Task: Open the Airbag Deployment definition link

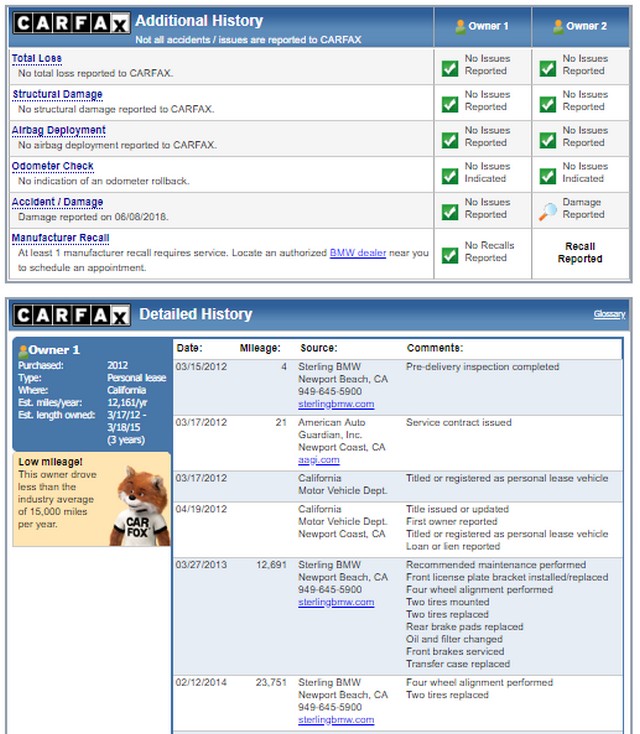Action: coord(59,130)
